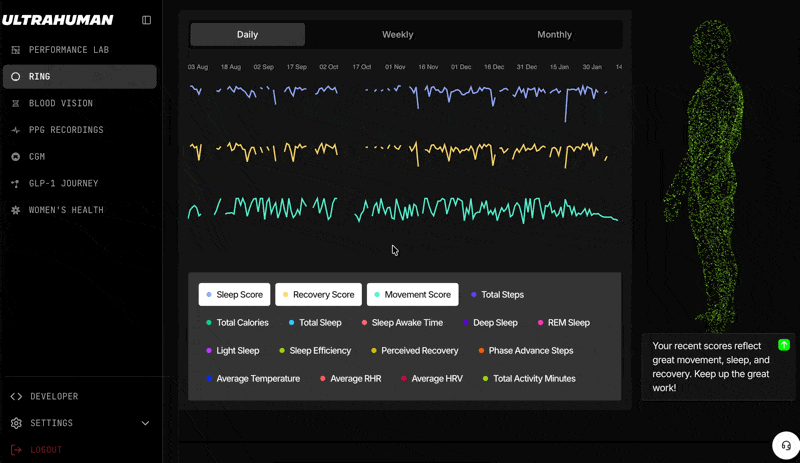800x463 pixels.
Task: Switch to the Daily tab
Action: pos(247,35)
